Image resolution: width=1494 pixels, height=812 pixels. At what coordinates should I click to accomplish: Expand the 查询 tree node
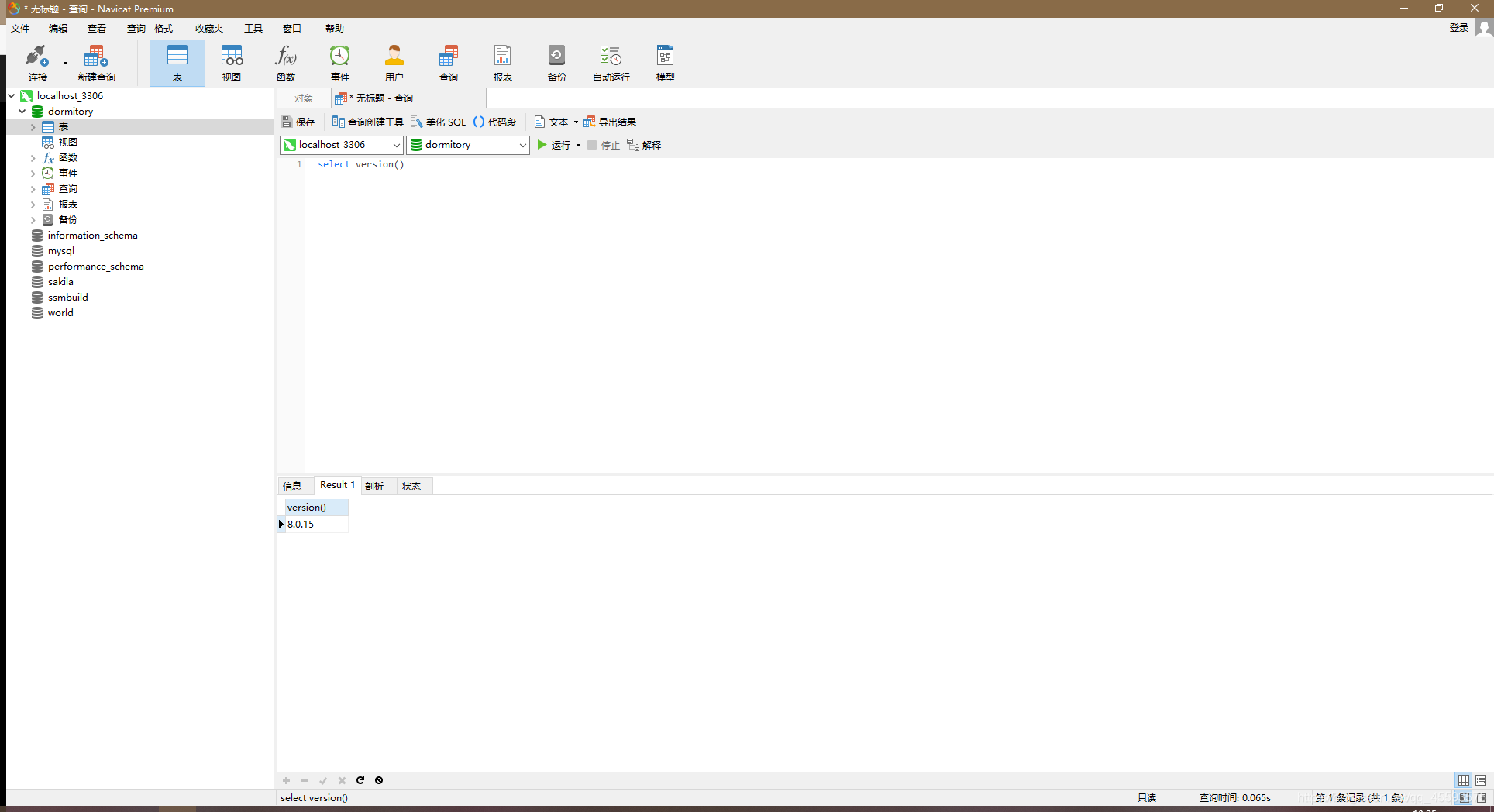[33, 188]
